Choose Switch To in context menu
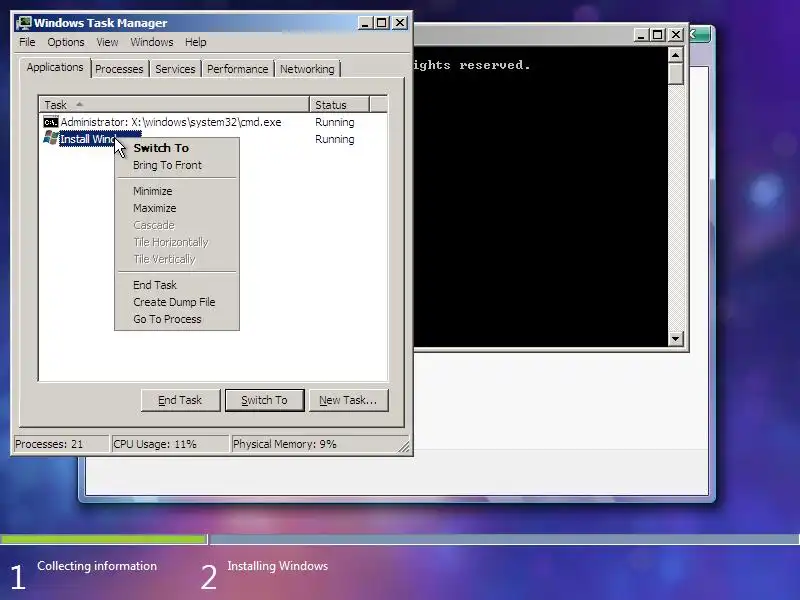This screenshot has width=800, height=600. coord(177,148)
